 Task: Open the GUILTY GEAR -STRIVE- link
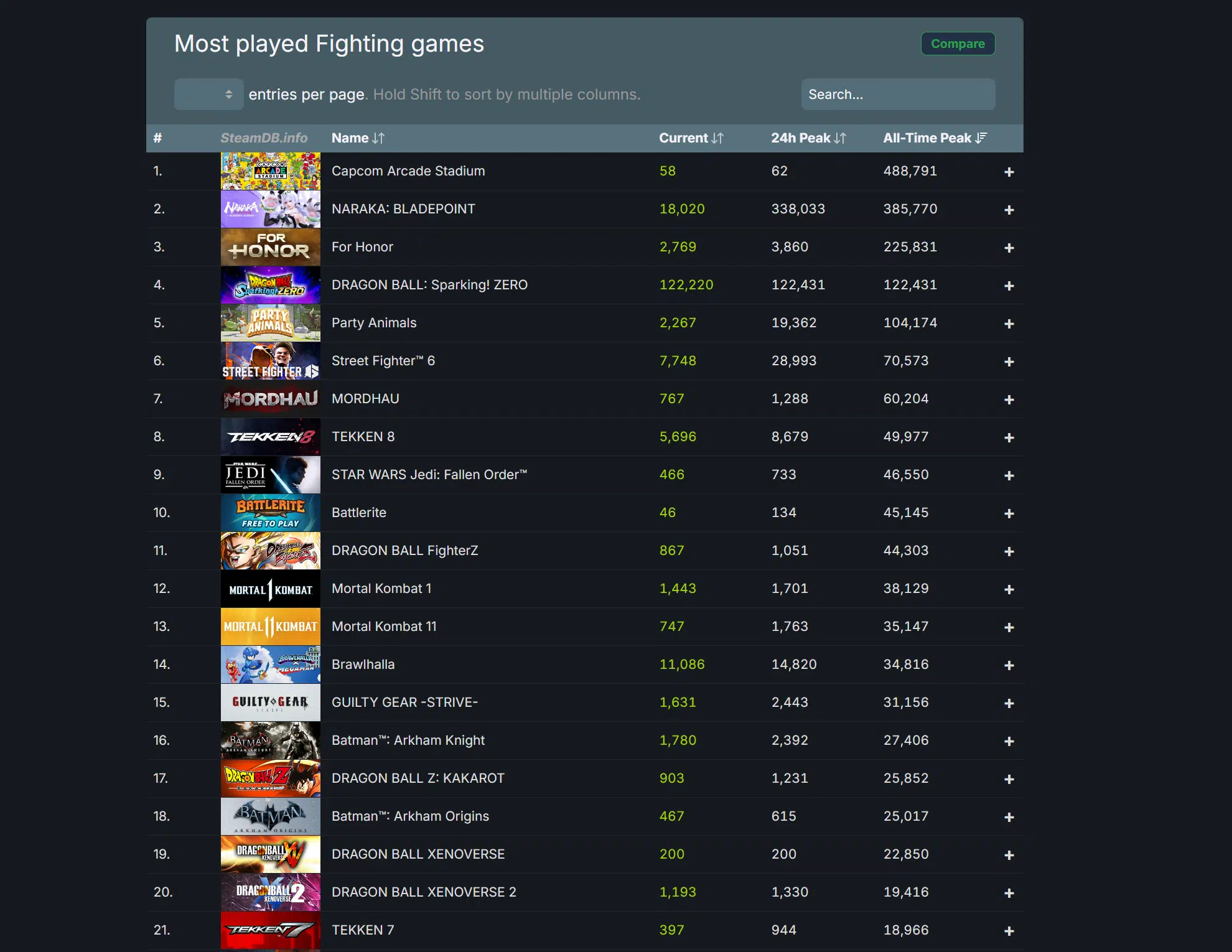tap(404, 702)
